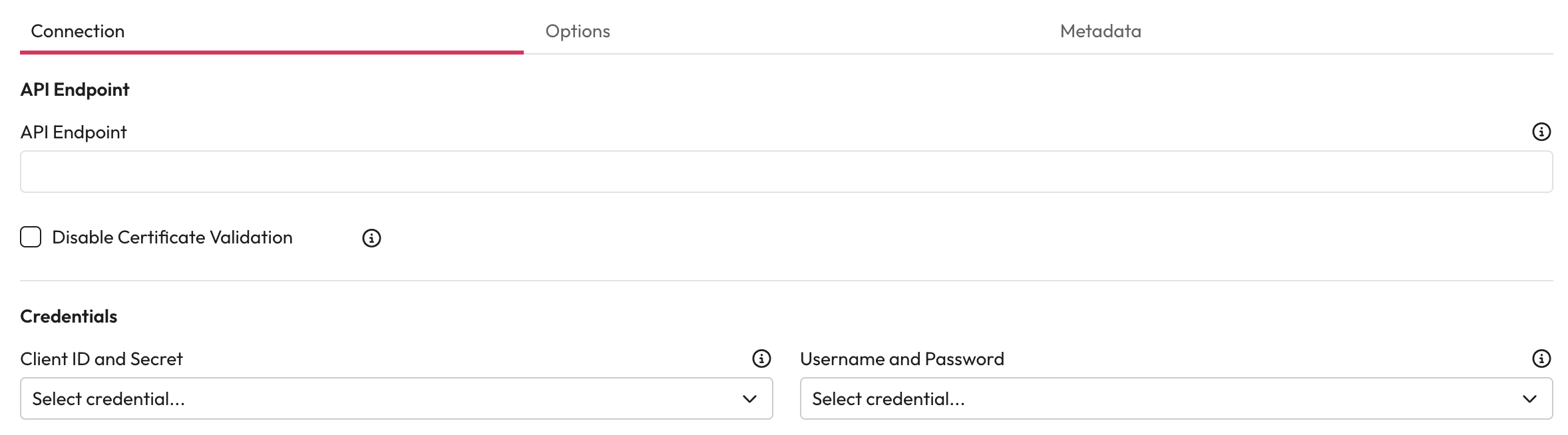Click info icon beside Disable Certificate Validation
The width and height of the screenshot is (1568, 435).
371,238
